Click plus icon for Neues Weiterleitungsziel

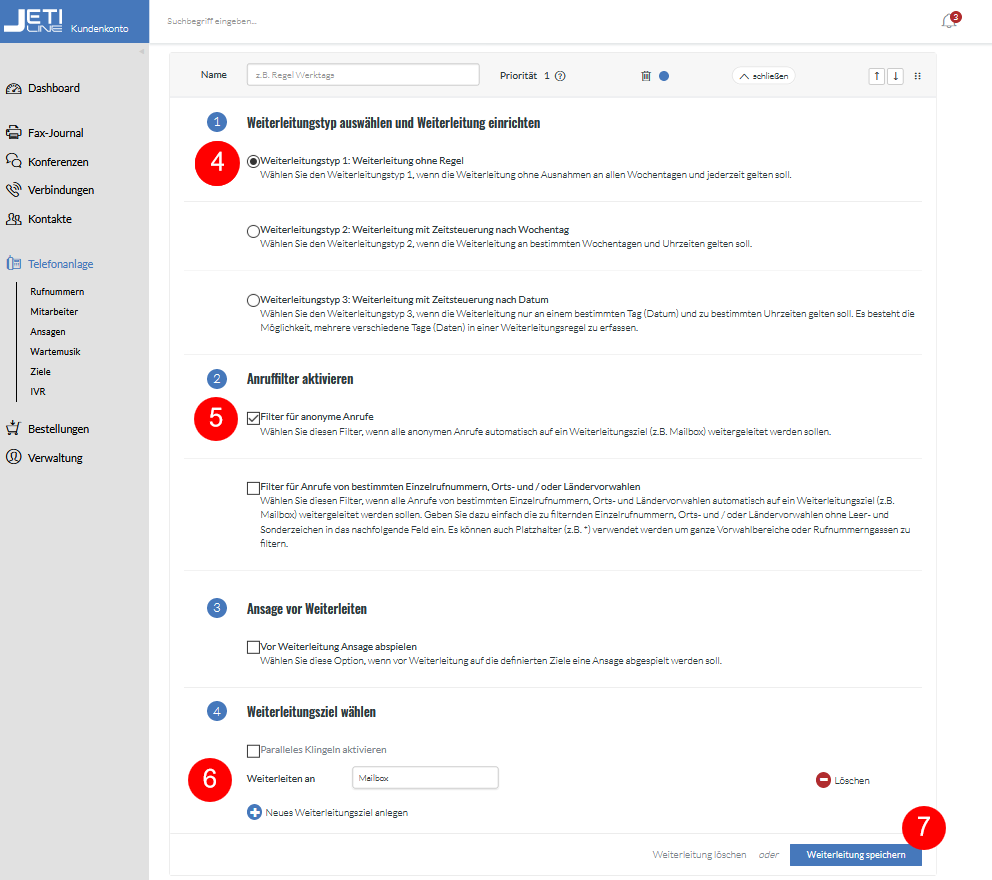(x=254, y=813)
